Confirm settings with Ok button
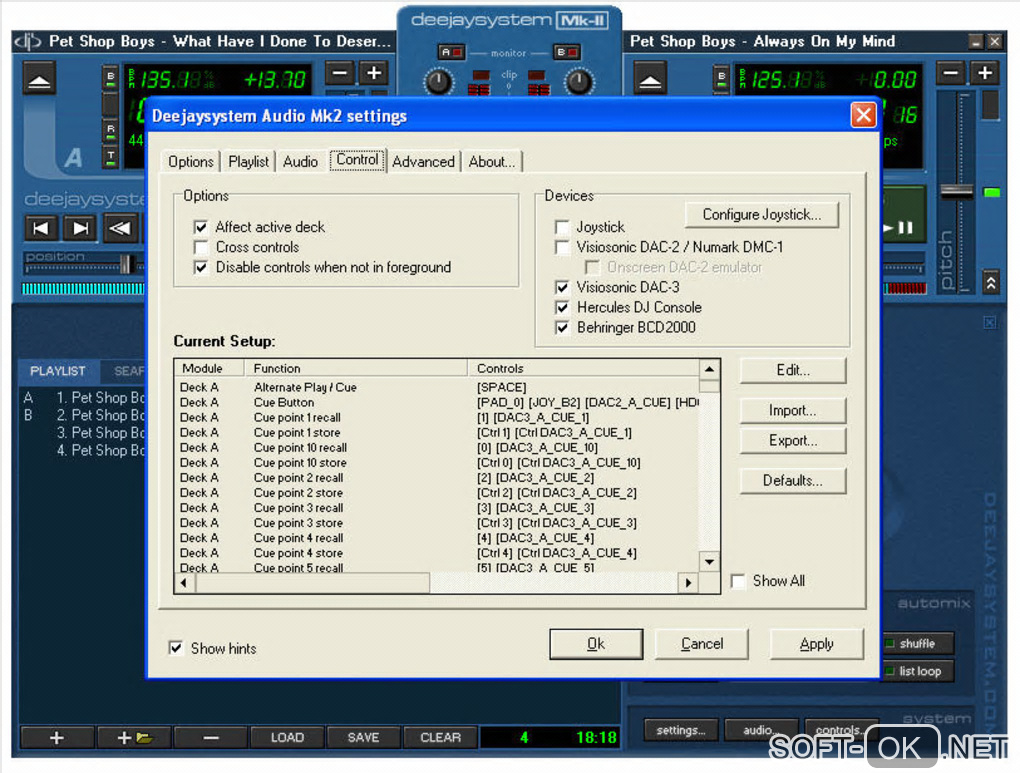 596,644
